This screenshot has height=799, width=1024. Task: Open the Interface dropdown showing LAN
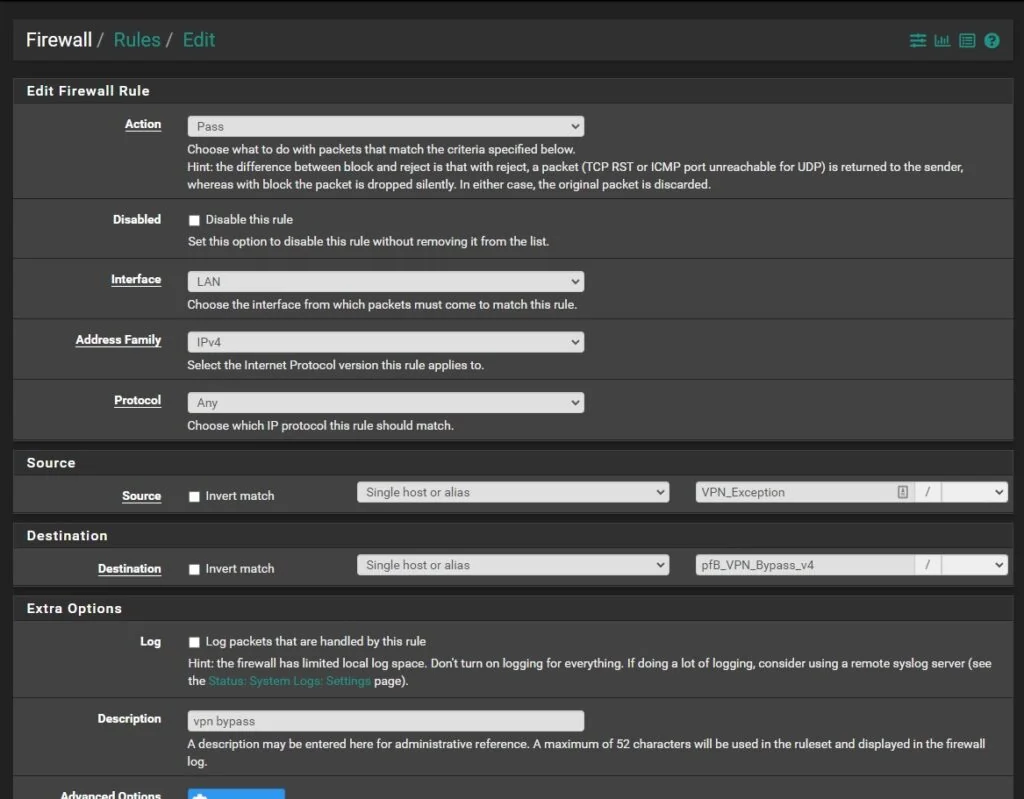tap(385, 282)
